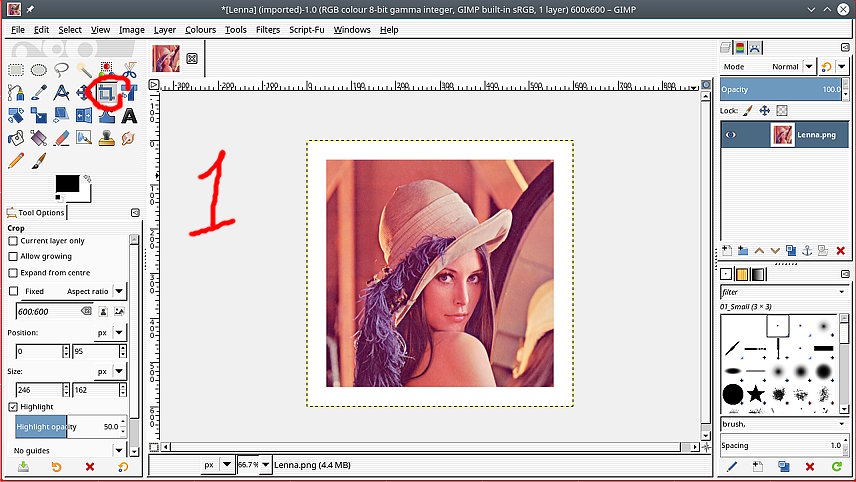The height and width of the screenshot is (482, 856).
Task: Select the Bucket Fill tool
Action: click(16, 138)
